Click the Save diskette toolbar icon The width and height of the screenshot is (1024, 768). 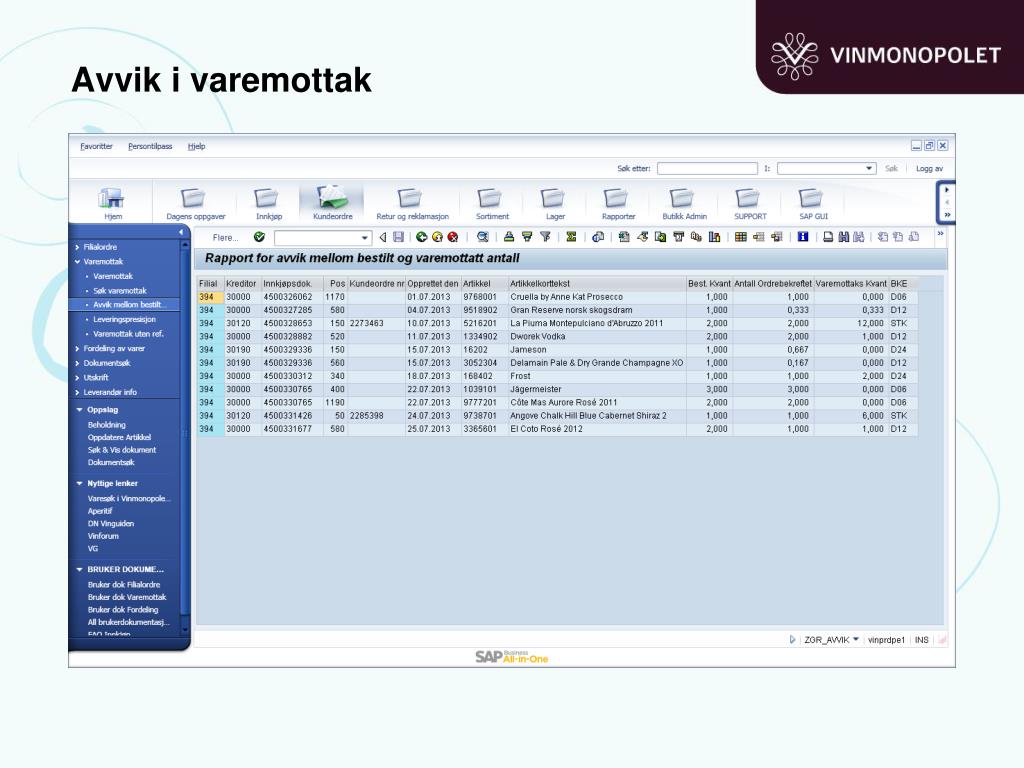(398, 237)
